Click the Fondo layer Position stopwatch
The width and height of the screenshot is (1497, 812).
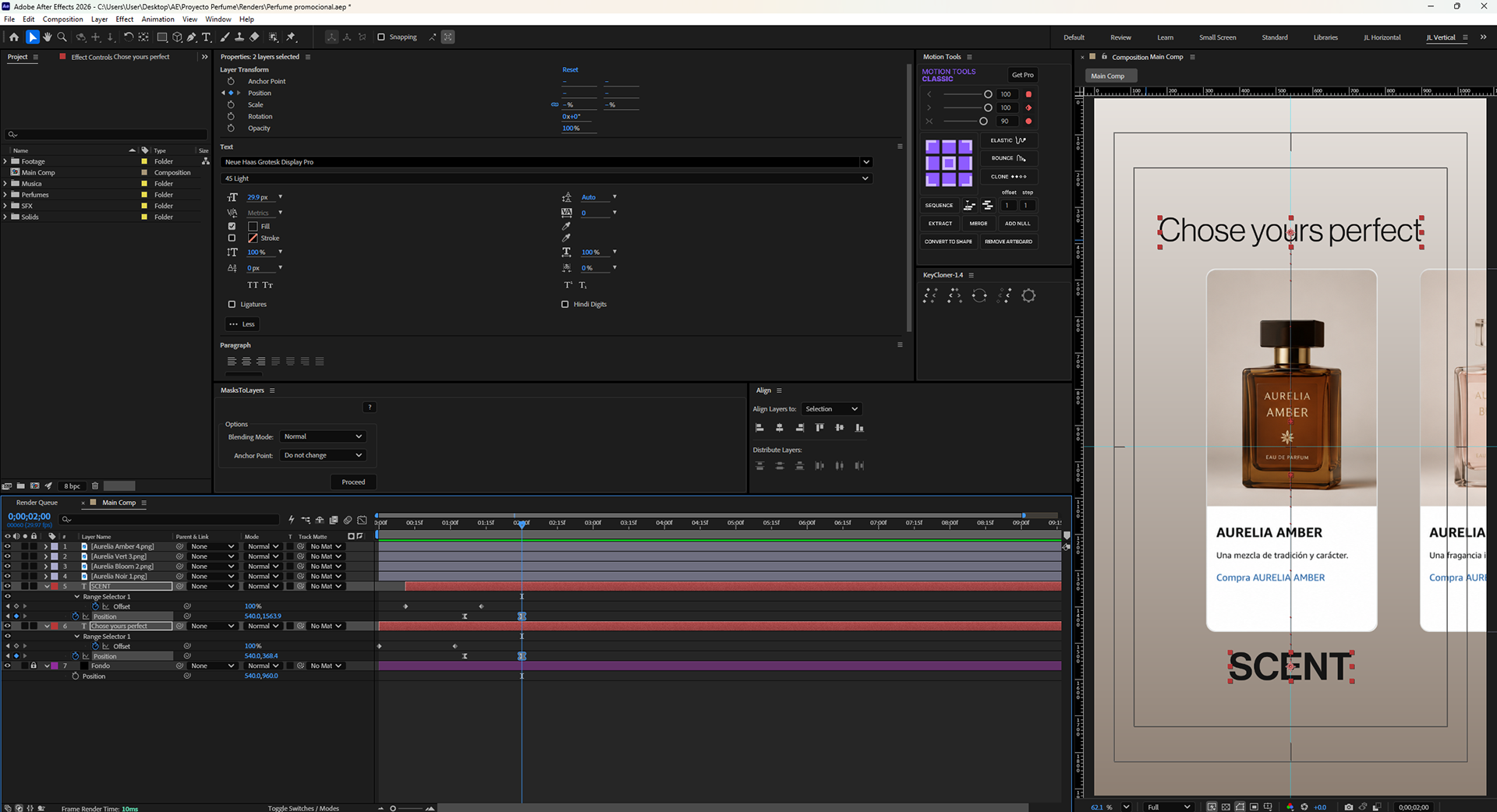[76, 676]
